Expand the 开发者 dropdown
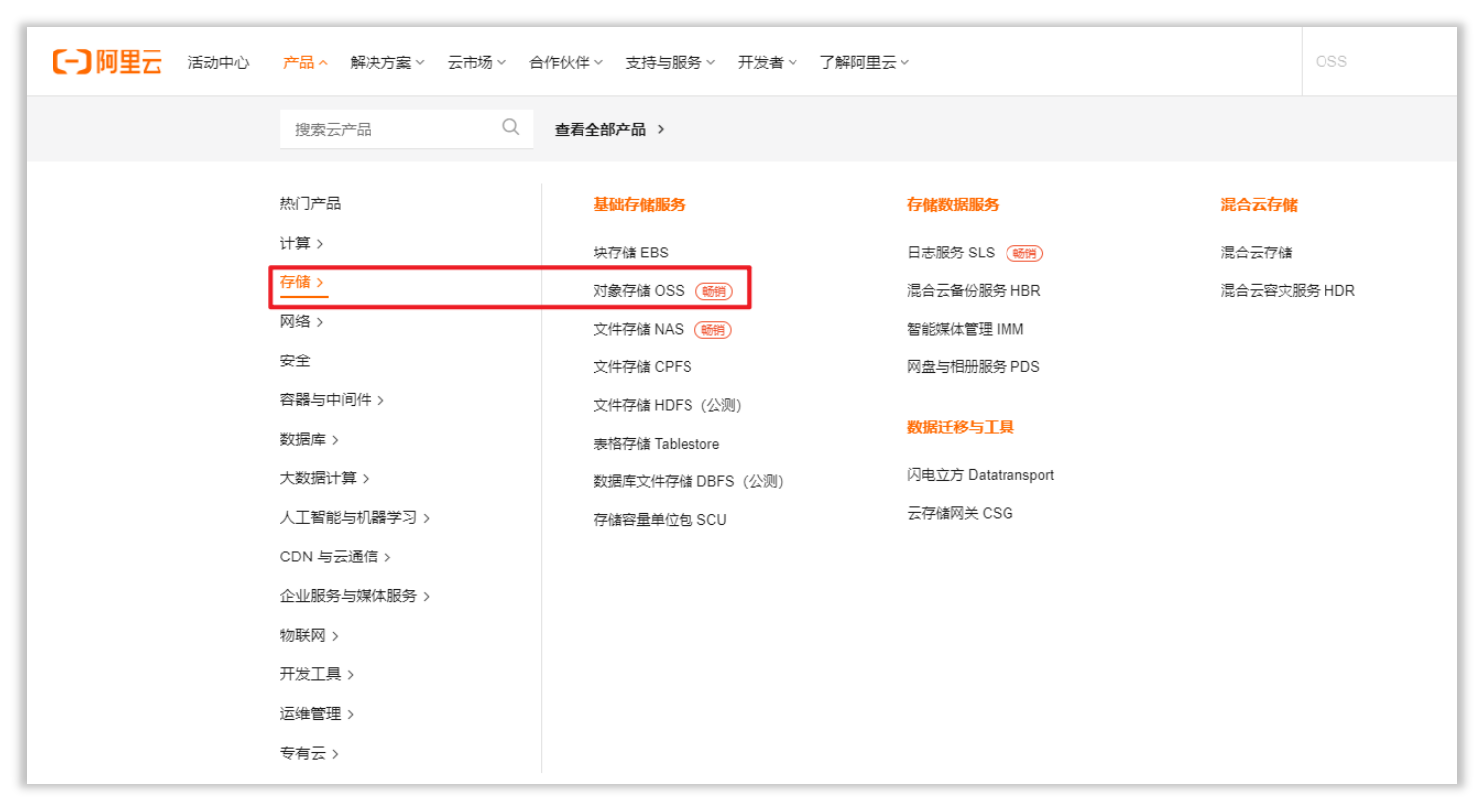The height and width of the screenshot is (812, 1484). coord(767,62)
